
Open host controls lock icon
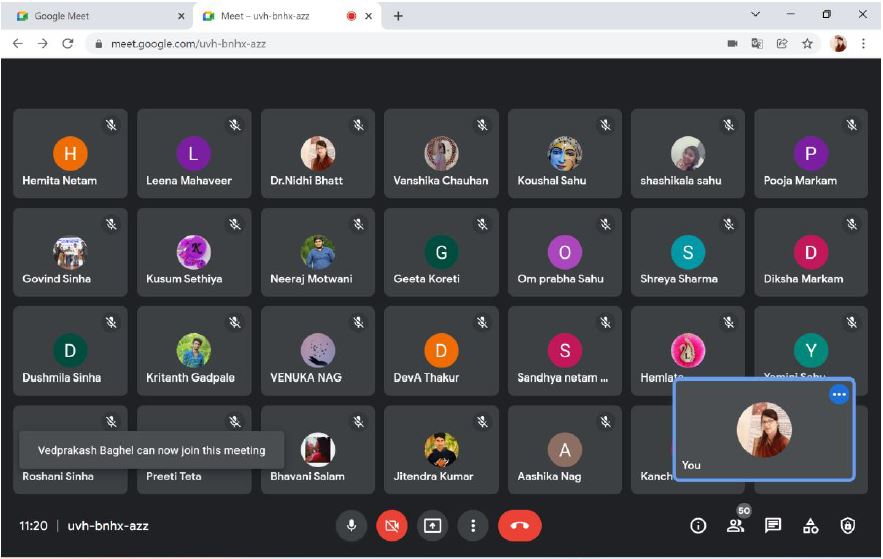848,525
